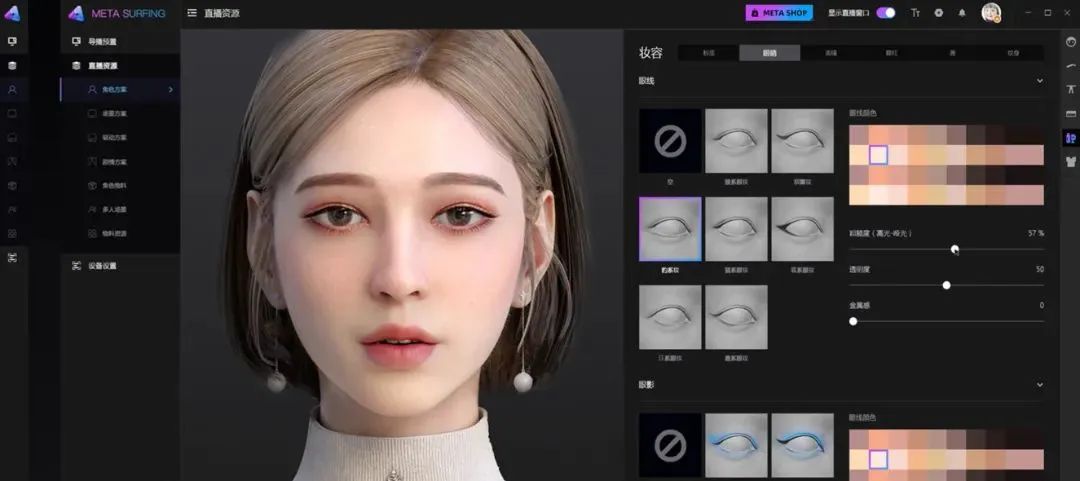Image resolution: width=1080 pixels, height=481 pixels.
Task: Click the text size Tt icon
Action: [915, 13]
